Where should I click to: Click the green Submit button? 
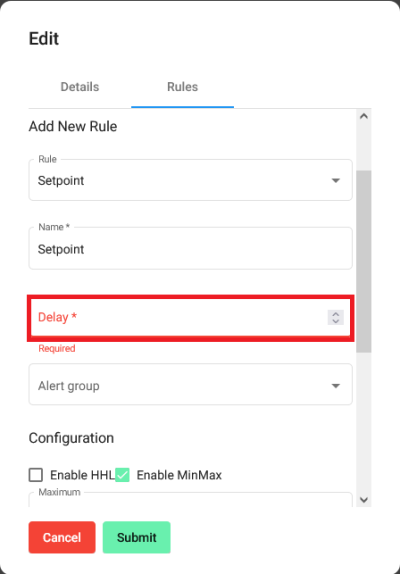coord(137,537)
